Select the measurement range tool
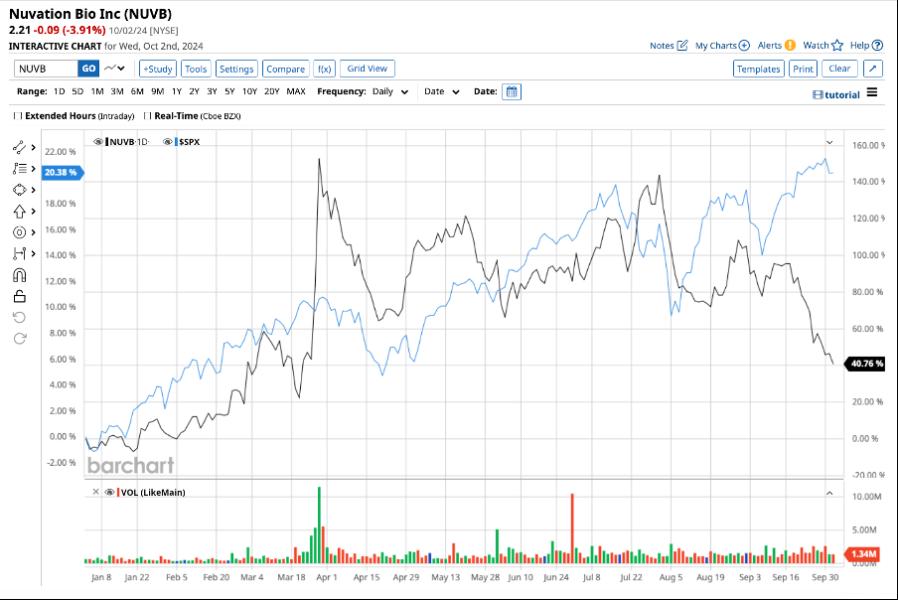The image size is (898, 600). coord(19,254)
